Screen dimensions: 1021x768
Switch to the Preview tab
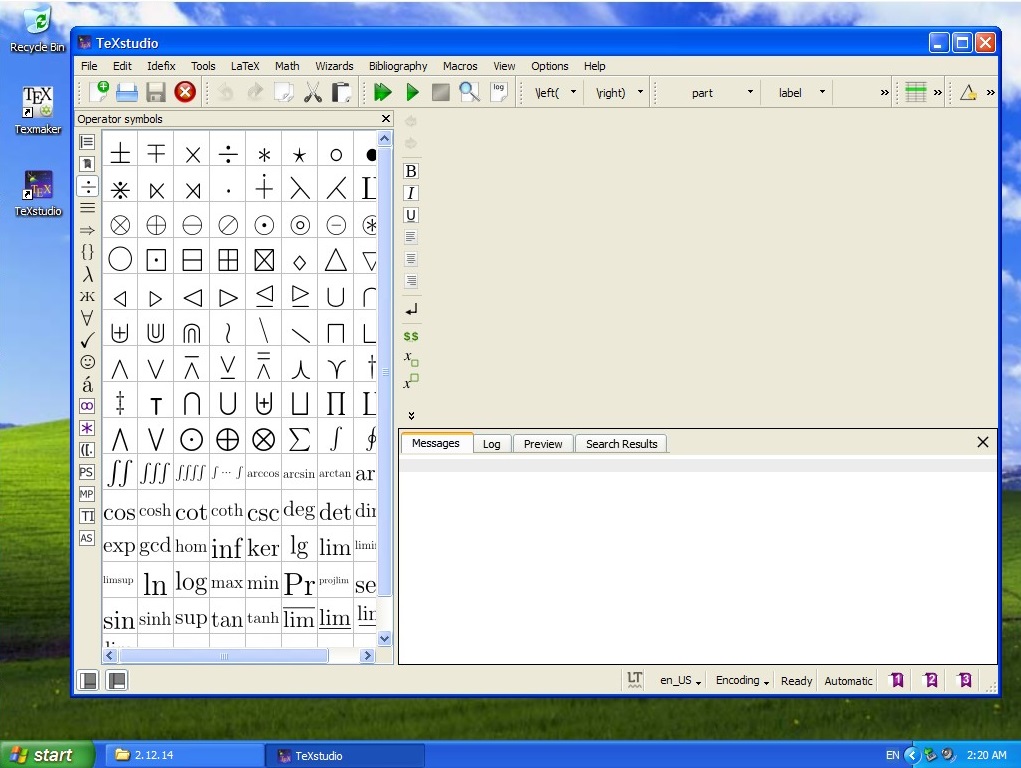[x=543, y=444]
